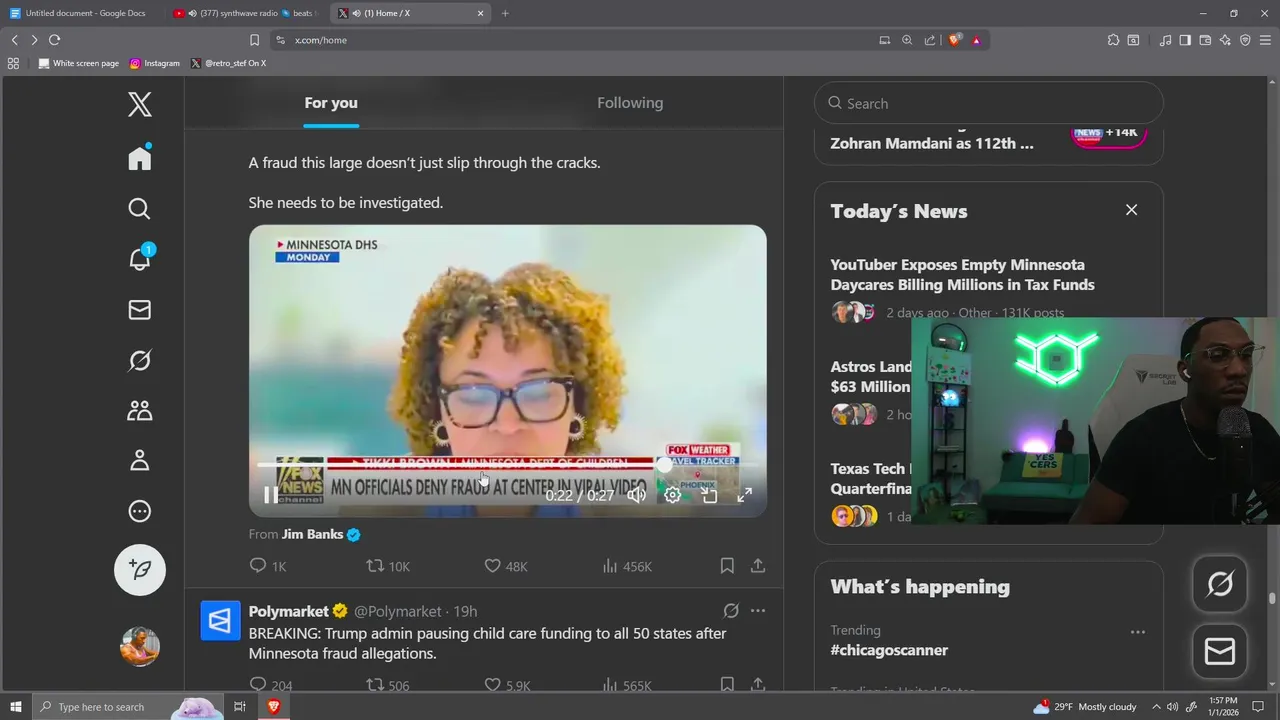The width and height of the screenshot is (1280, 720).
Task: Open Explore search icon in sidebar
Action: point(140,208)
